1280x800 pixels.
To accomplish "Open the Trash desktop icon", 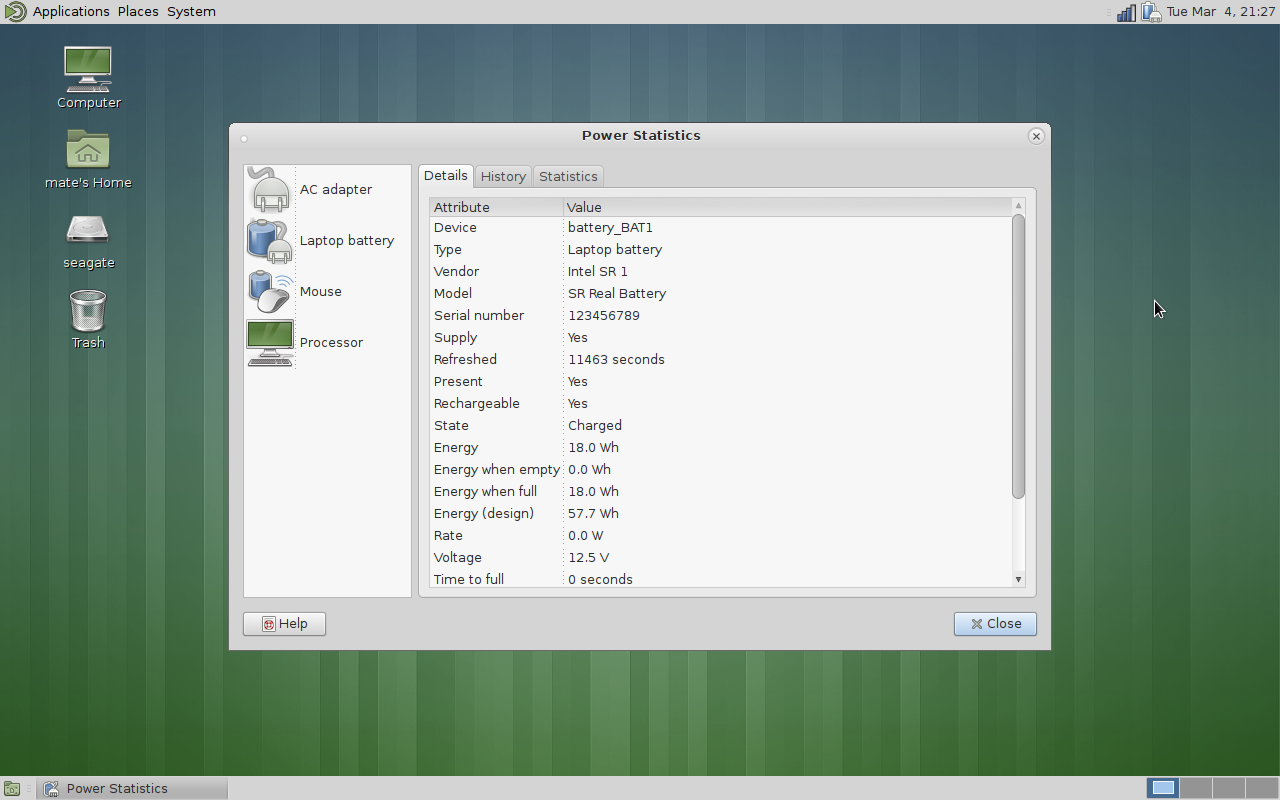I will pos(88,311).
